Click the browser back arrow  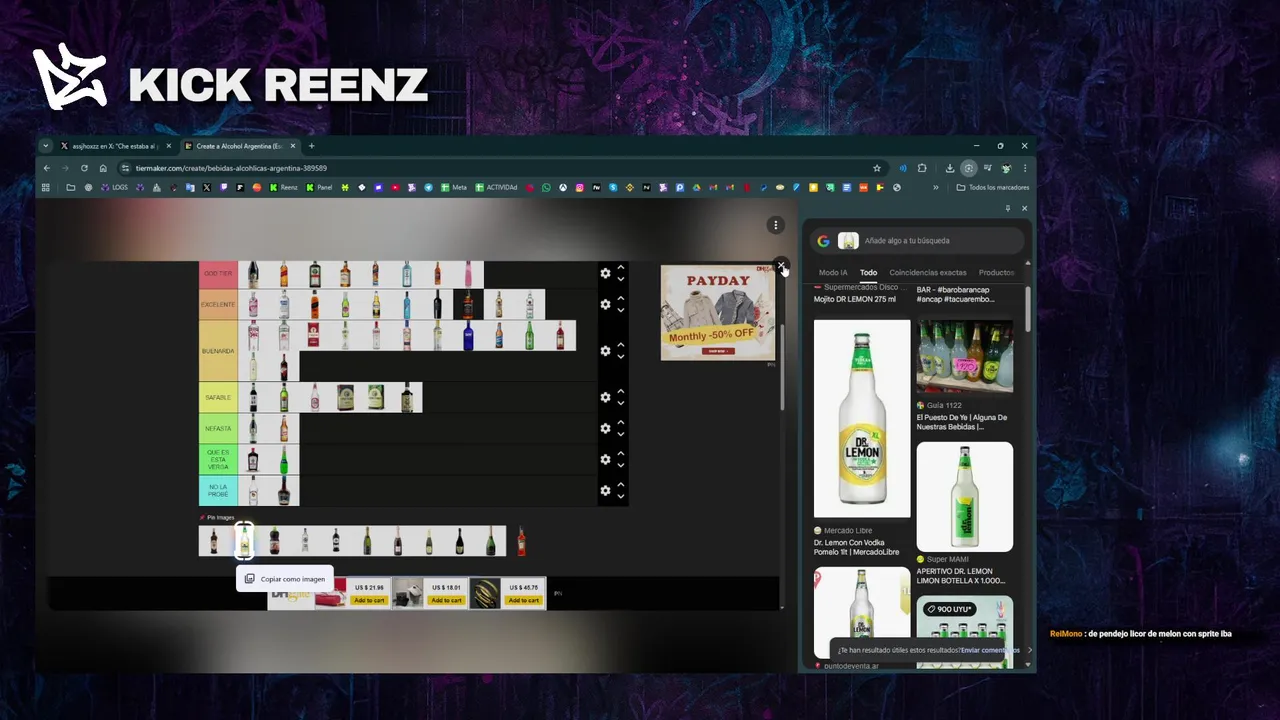pyautogui.click(x=46, y=168)
